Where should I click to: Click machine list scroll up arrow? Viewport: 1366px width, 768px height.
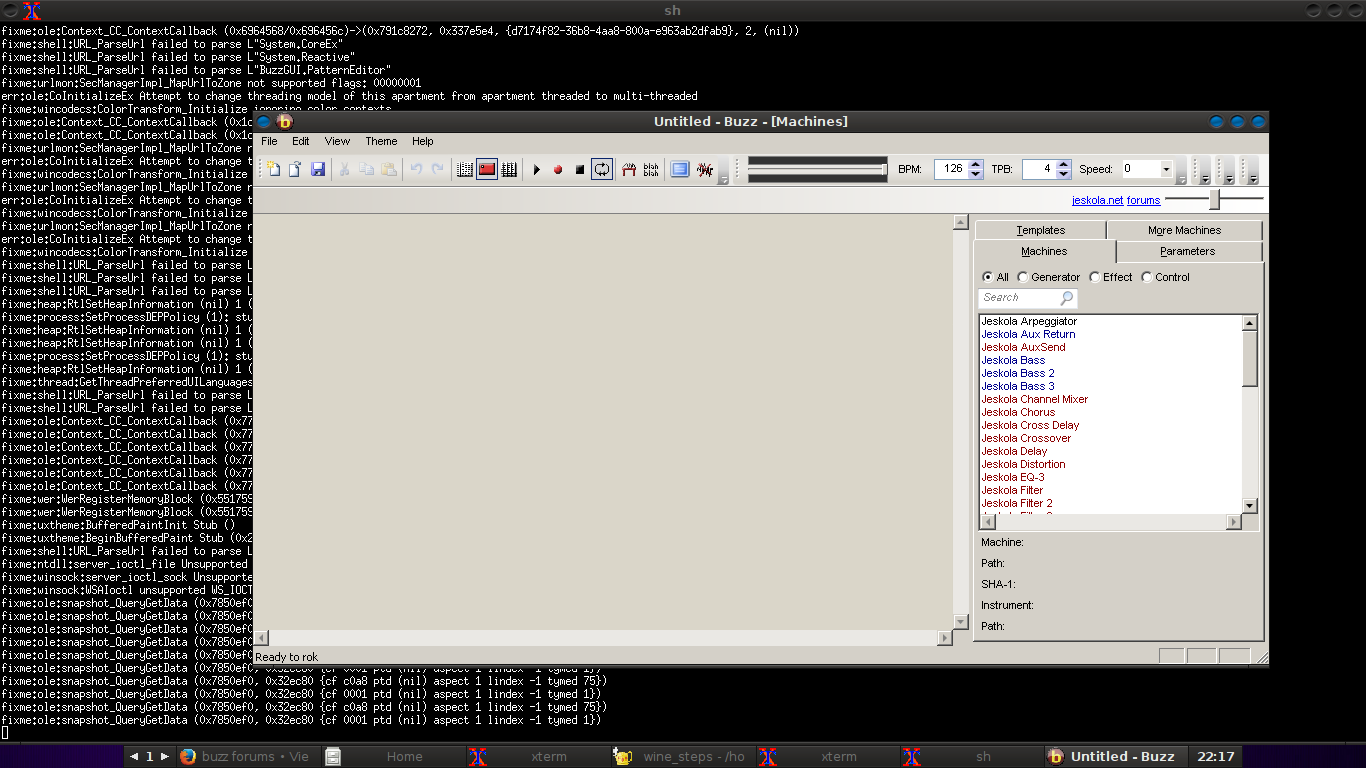click(1249, 323)
